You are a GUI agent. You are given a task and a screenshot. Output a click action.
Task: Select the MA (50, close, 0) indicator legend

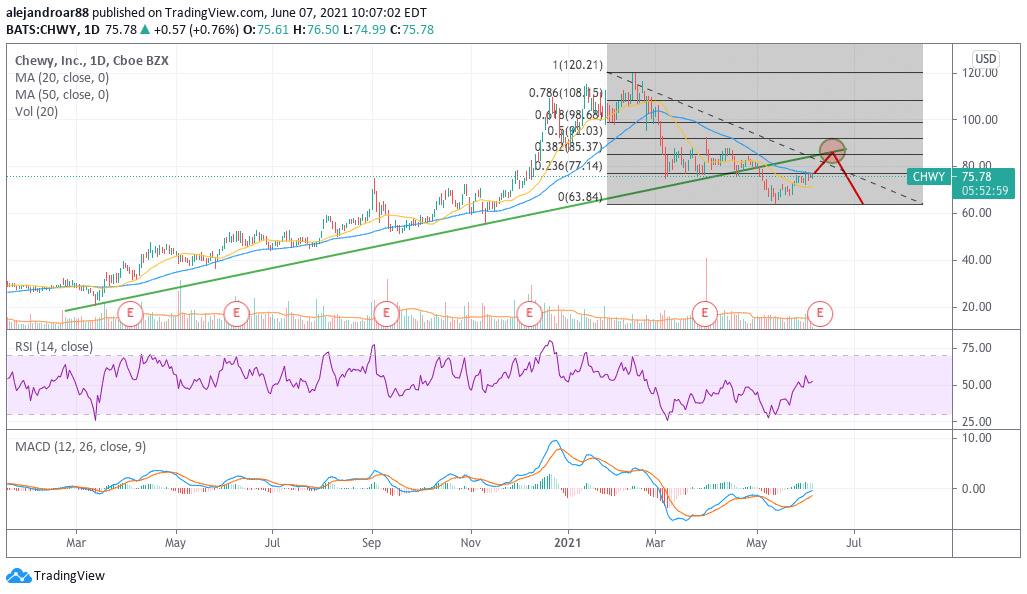pyautogui.click(x=62, y=95)
